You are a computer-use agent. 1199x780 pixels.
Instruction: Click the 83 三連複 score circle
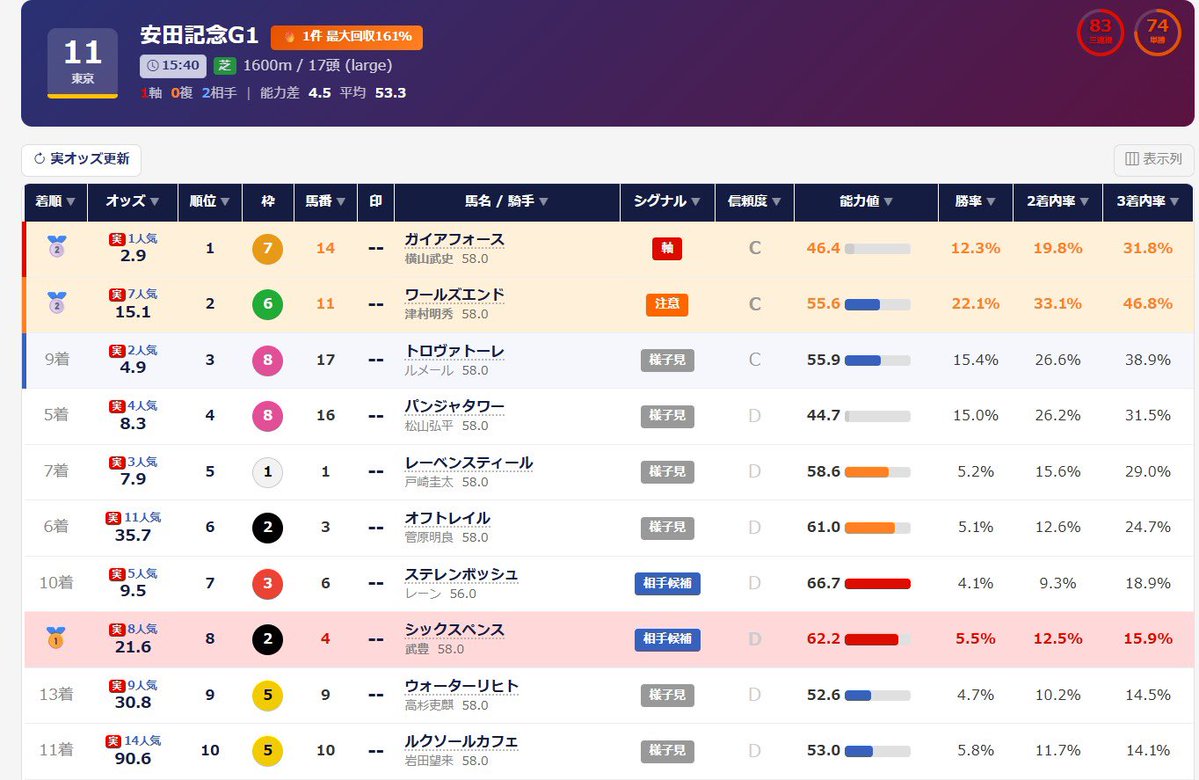1100,32
